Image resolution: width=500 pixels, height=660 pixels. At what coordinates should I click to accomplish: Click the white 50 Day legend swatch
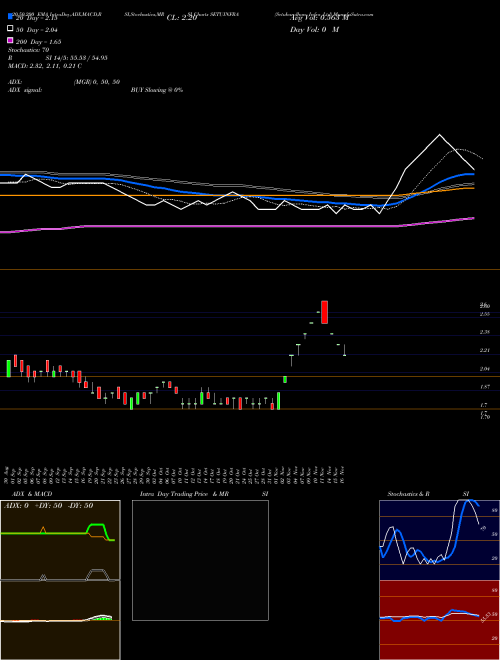click(10, 29)
